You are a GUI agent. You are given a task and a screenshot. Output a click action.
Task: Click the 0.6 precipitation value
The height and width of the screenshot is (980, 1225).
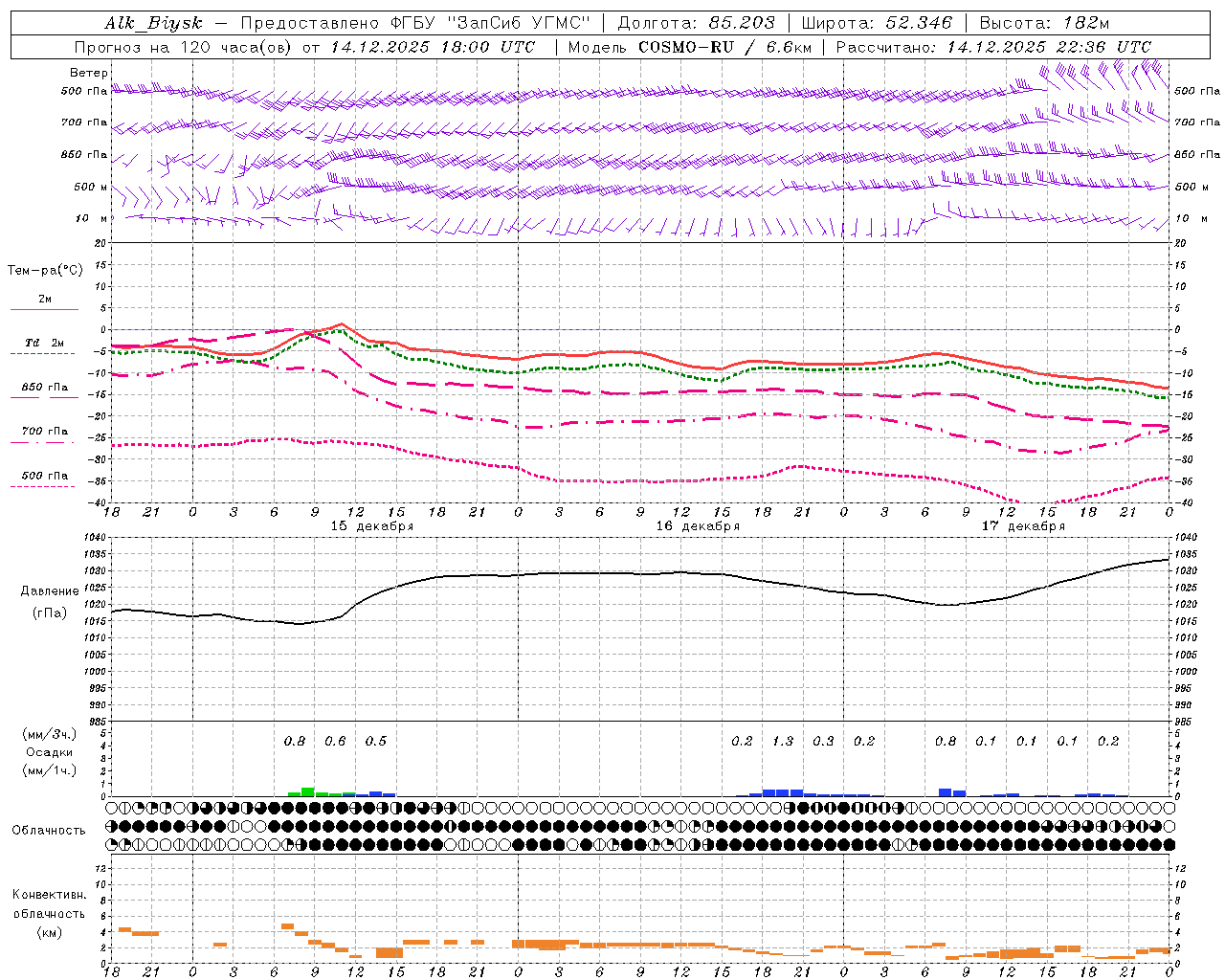click(x=335, y=741)
